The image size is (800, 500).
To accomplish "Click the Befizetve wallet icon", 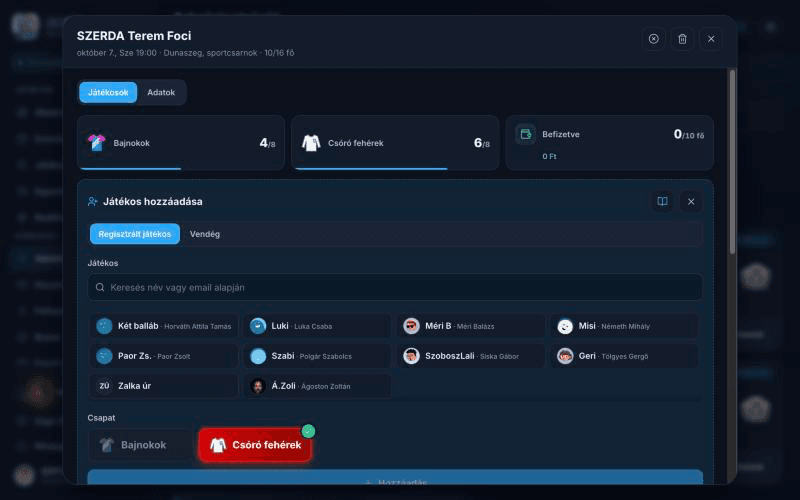I will 526,134.
